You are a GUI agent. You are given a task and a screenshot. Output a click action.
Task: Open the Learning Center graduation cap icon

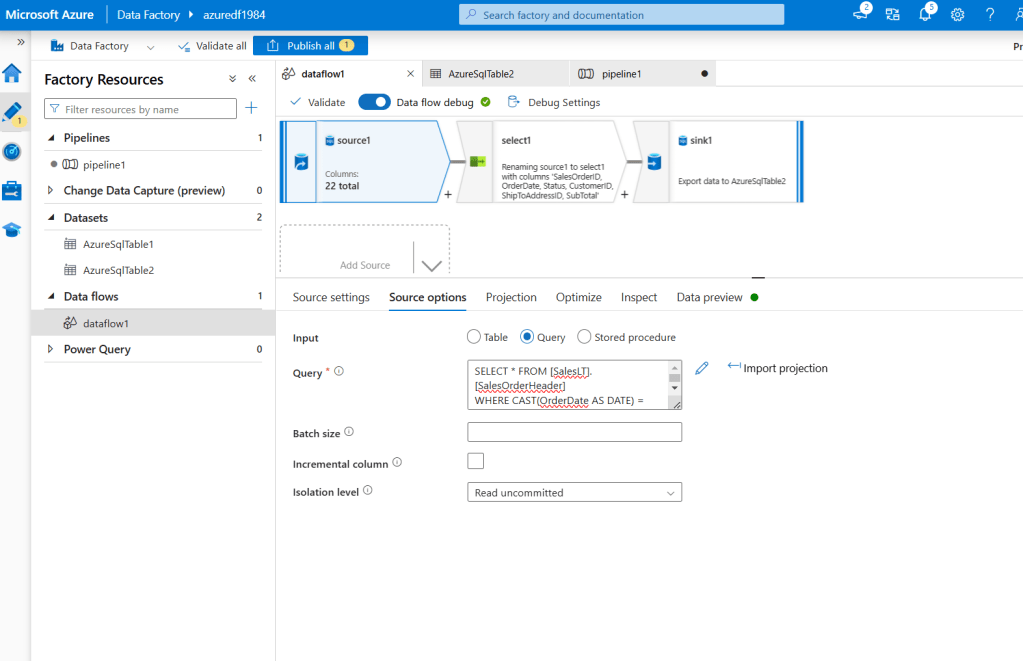click(12, 229)
